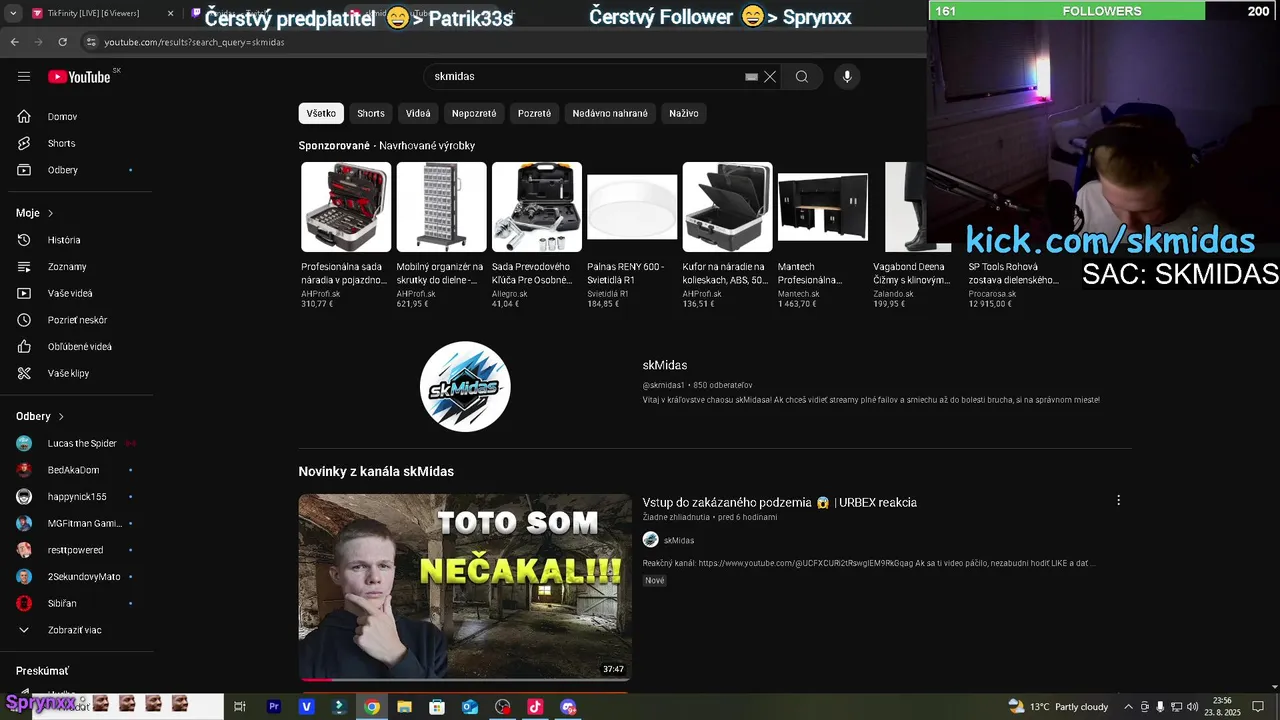Open Discord from the taskbar
This screenshot has height=720, width=1280.
click(568, 707)
